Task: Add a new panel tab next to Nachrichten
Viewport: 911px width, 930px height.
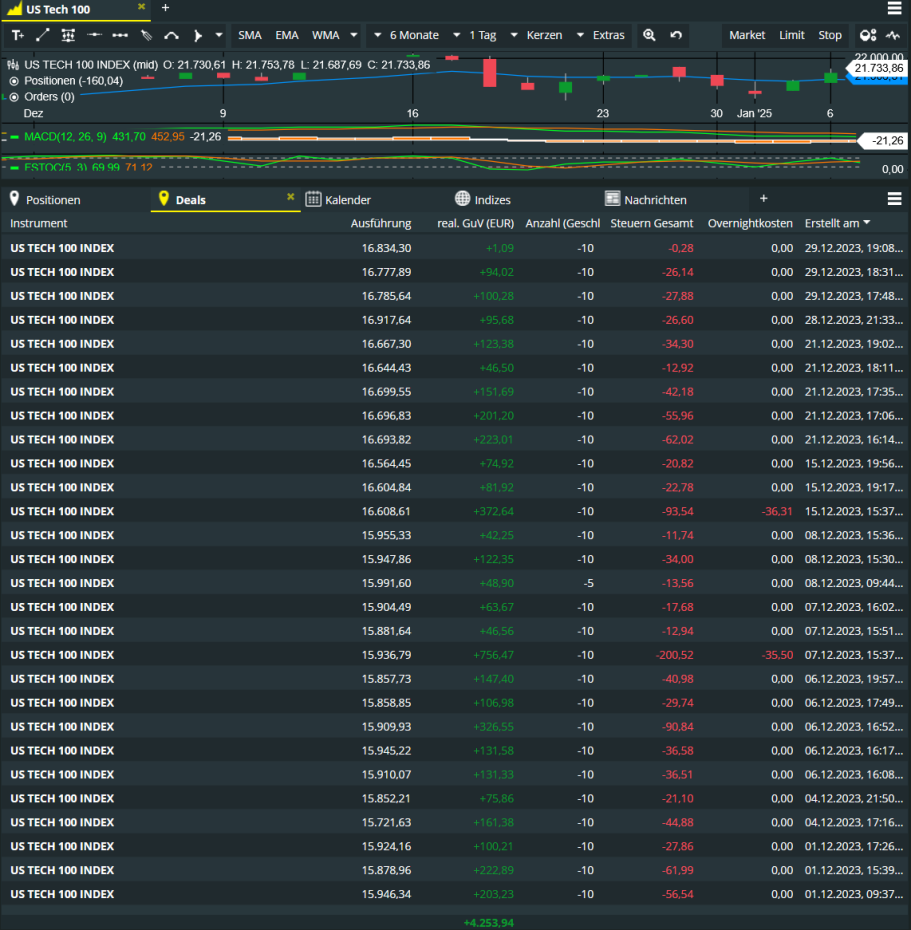Action: click(x=764, y=199)
